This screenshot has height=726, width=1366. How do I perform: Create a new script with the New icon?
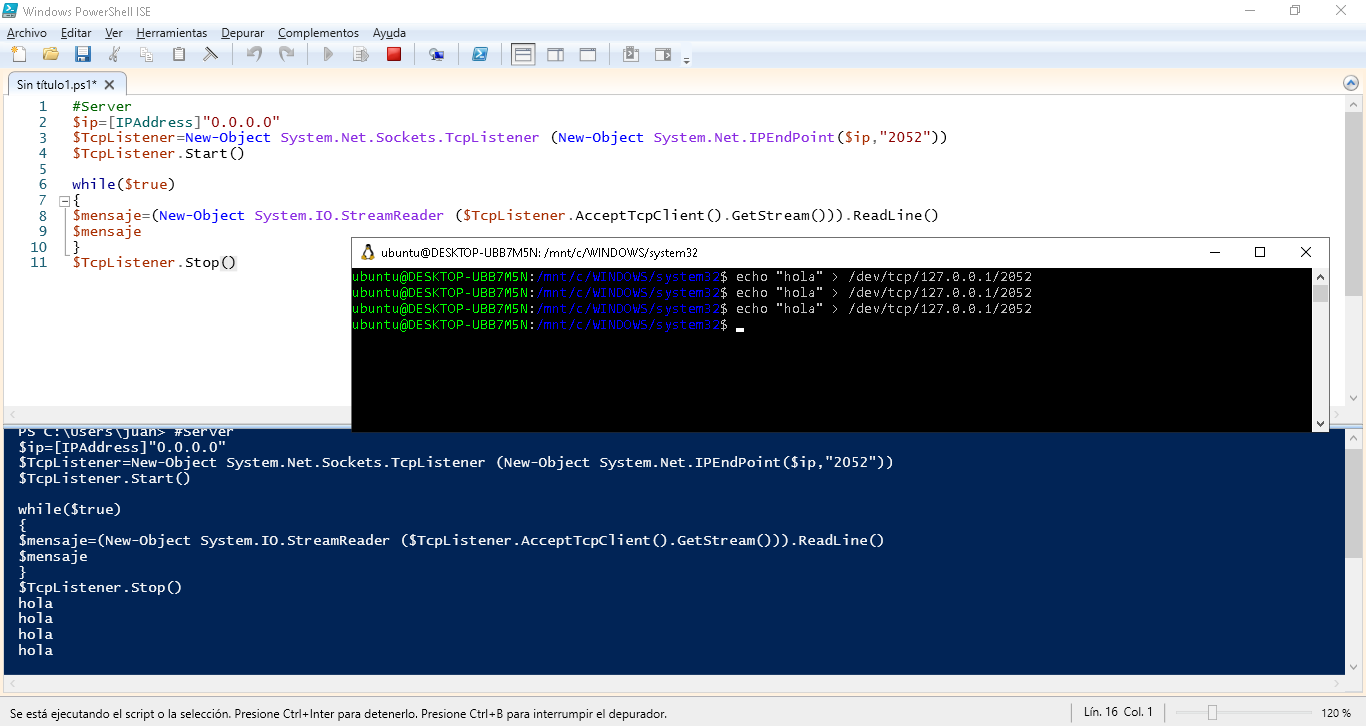pos(17,54)
